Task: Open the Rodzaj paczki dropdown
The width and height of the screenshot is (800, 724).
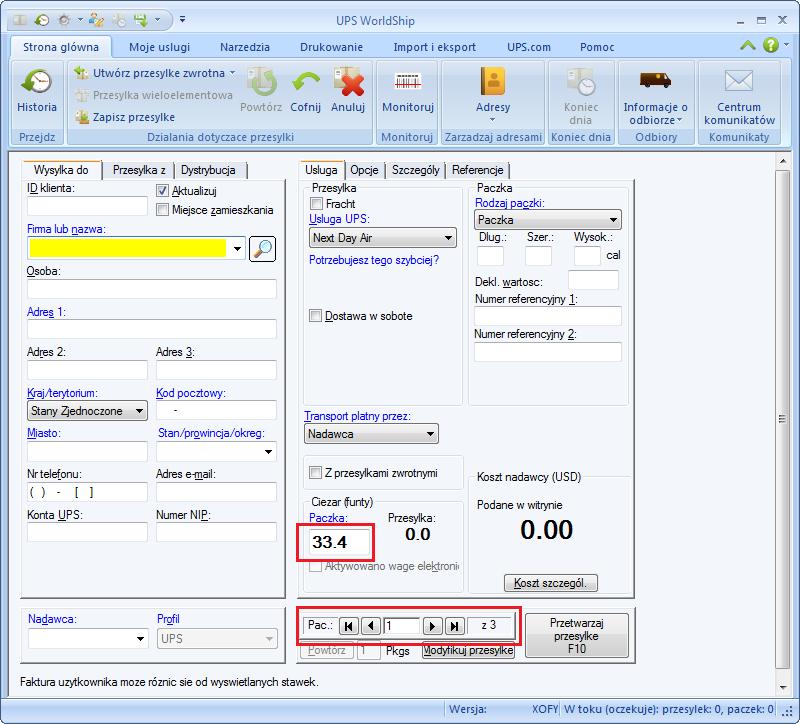Action: coord(613,220)
